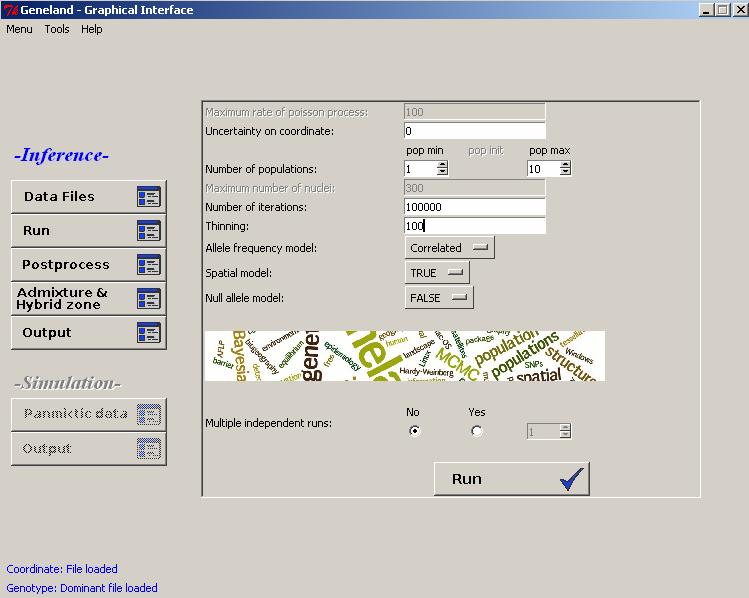
Task: Click the Maximum number of nuclei field
Action: click(475, 188)
